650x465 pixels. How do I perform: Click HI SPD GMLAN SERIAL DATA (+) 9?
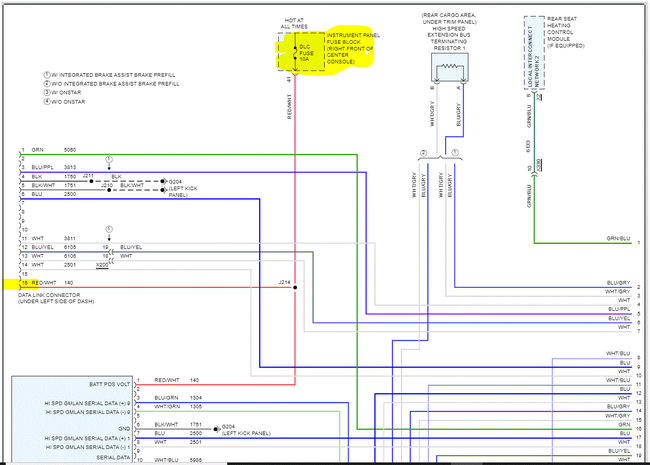point(87,403)
